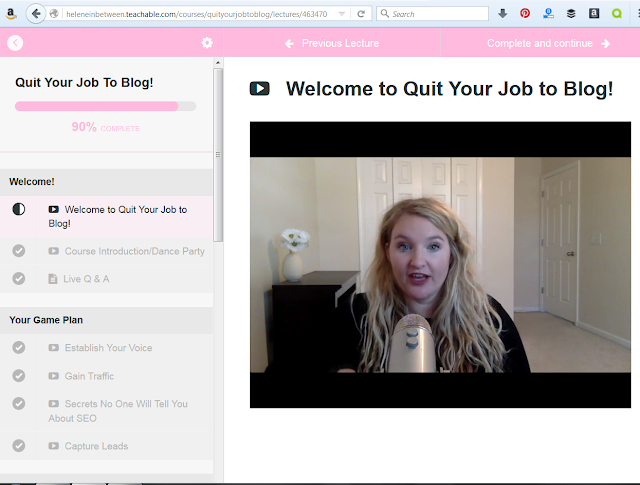Open the URL history dropdown arrow
Screen dimensions: 640x485
342,14
